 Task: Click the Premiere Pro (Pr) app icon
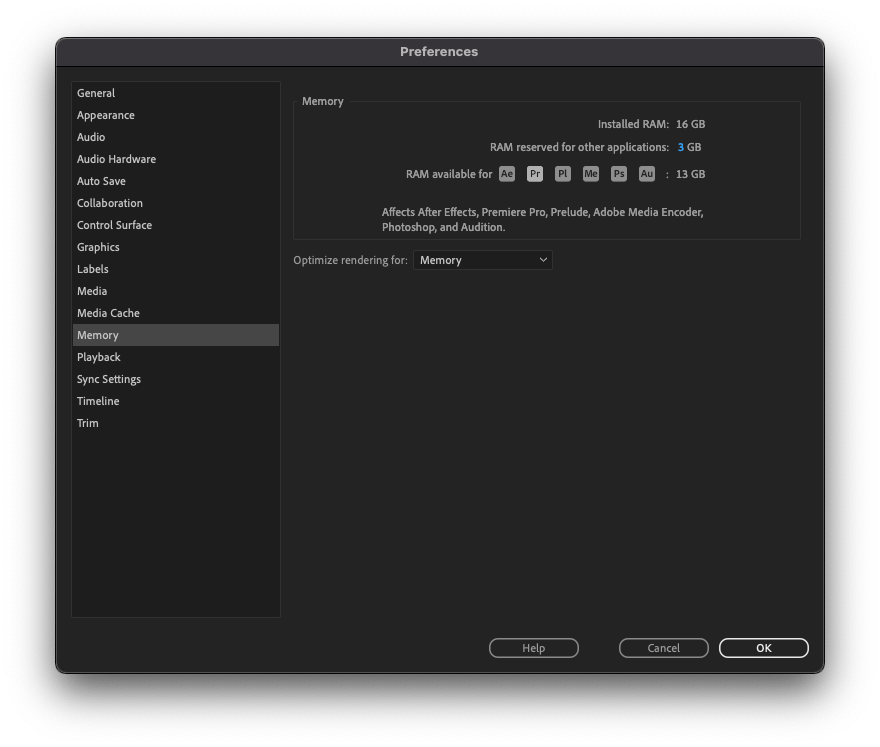(535, 173)
